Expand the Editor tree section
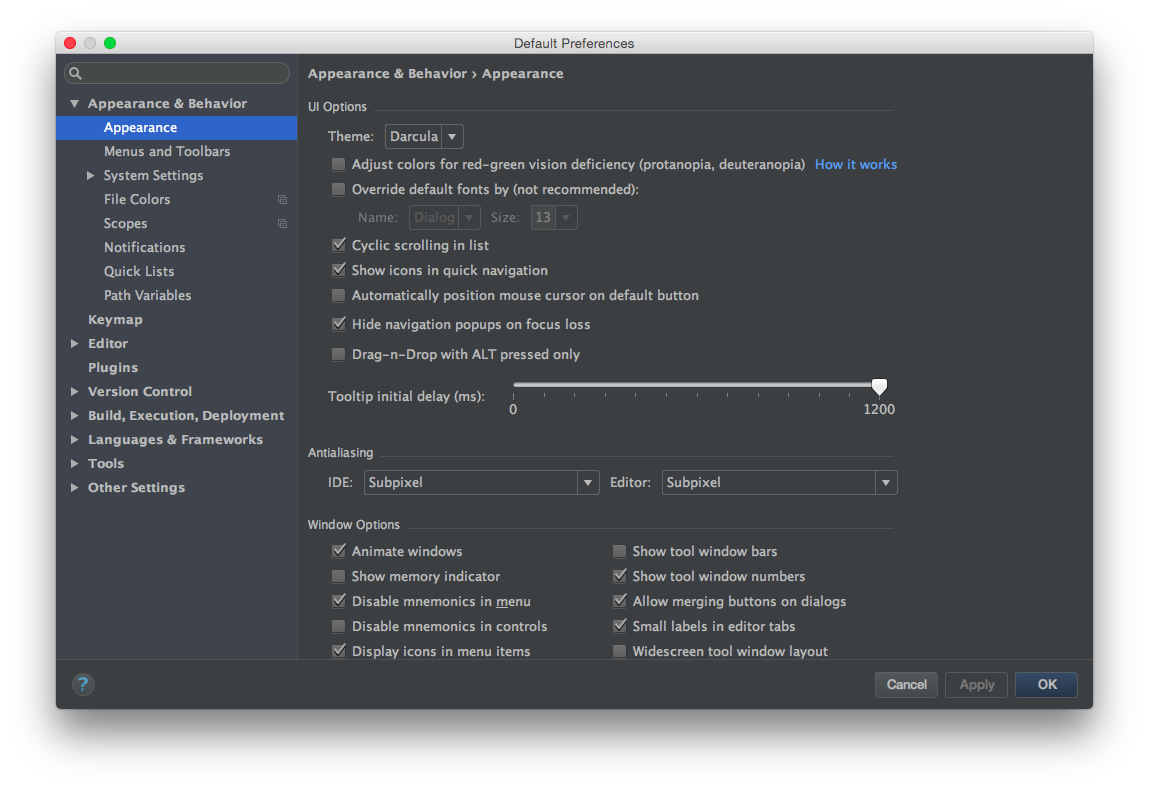The height and width of the screenshot is (789, 1149). point(75,344)
